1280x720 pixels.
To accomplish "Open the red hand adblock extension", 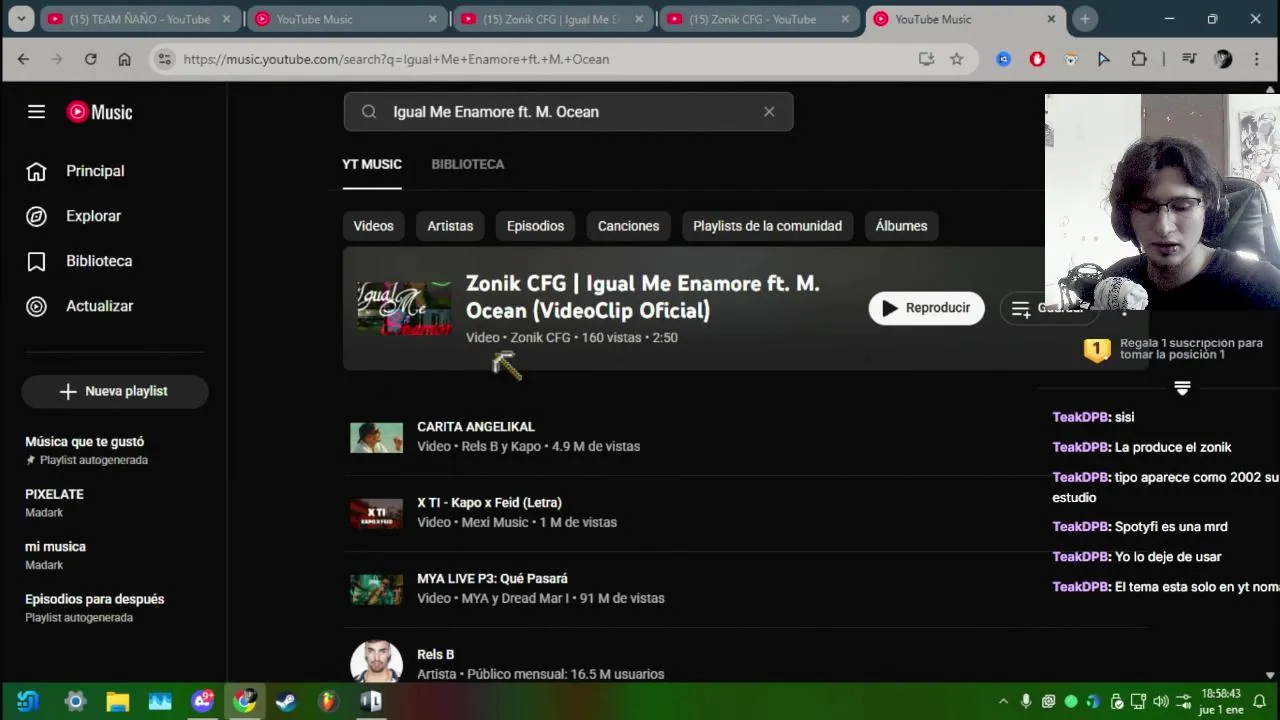I will pyautogui.click(x=1037, y=59).
